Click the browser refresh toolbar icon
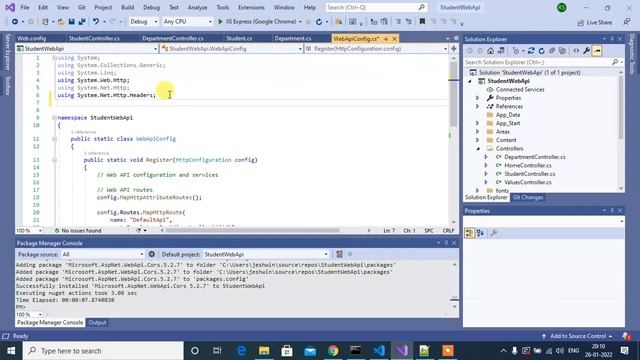This screenshot has height=360, width=640. 319,22
